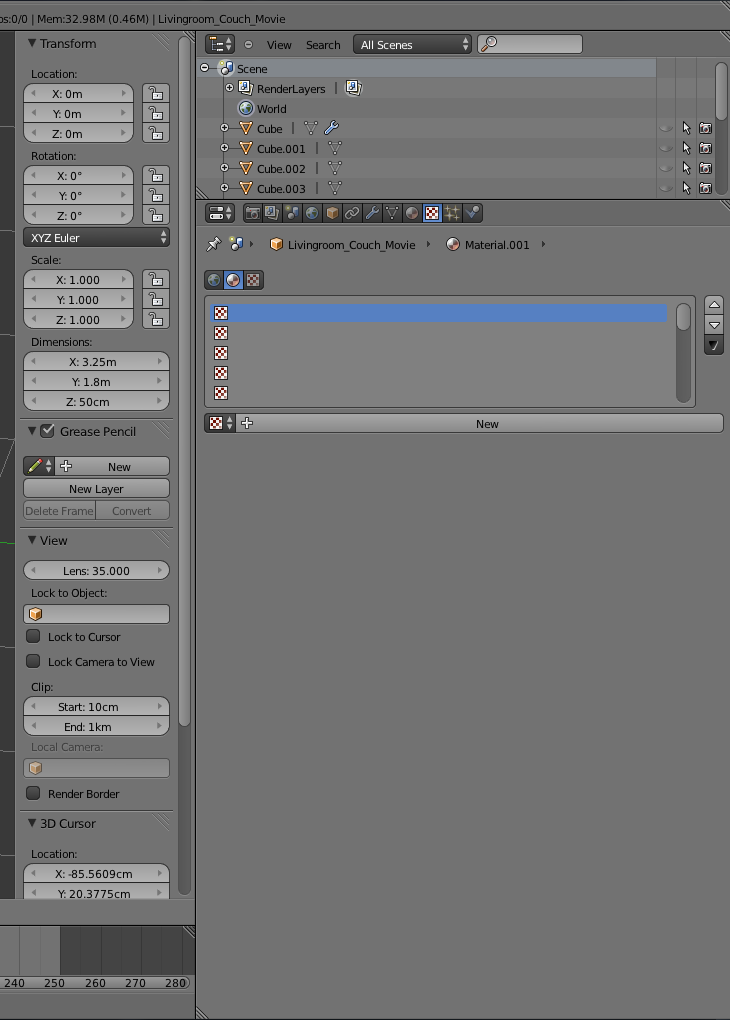
Task: Show material textures context button
Action: [233, 280]
